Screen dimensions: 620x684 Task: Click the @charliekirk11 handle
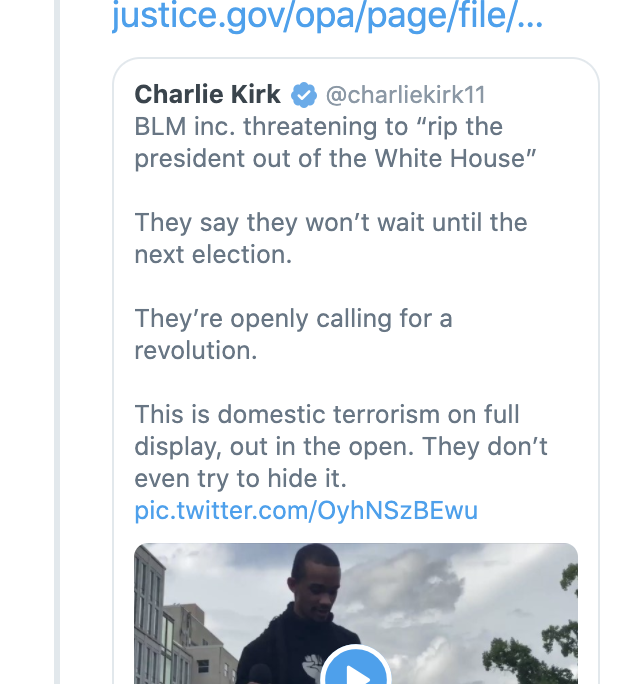click(406, 96)
